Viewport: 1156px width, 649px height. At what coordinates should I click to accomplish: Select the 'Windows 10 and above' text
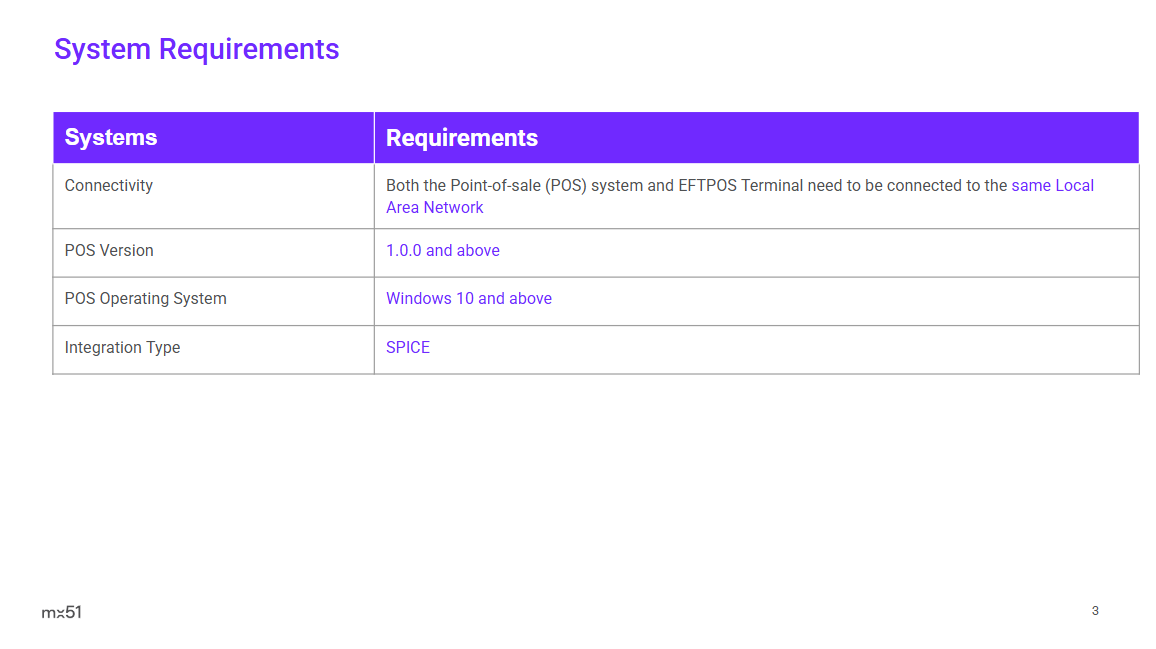click(468, 299)
